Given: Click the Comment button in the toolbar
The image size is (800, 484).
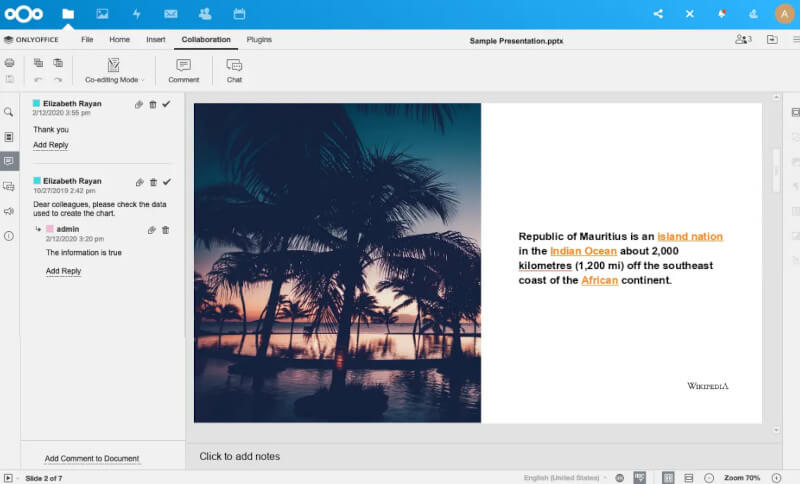Looking at the screenshot, I should (183, 69).
